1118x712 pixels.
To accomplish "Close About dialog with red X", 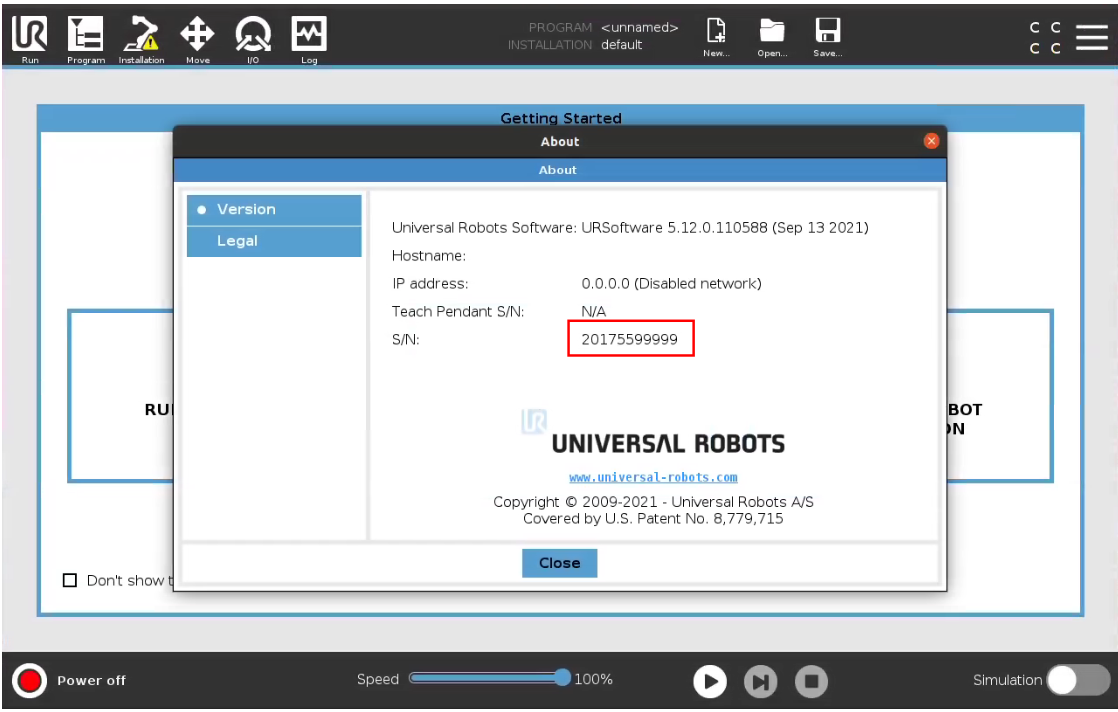I will point(931,141).
